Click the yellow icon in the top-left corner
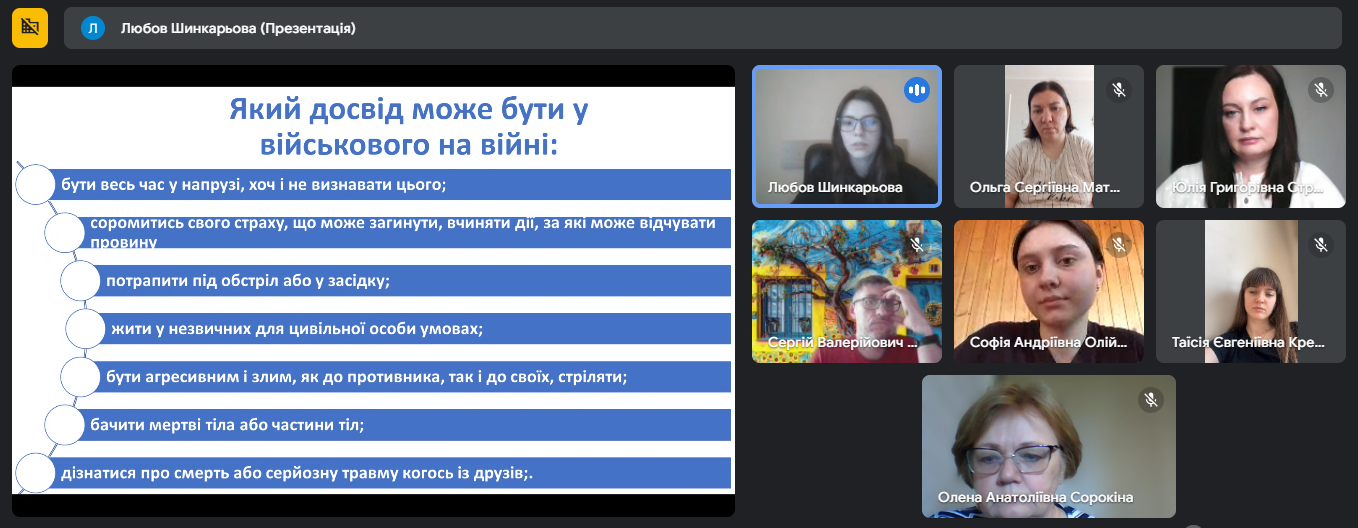Image resolution: width=1358 pixels, height=528 pixels. click(x=30, y=27)
